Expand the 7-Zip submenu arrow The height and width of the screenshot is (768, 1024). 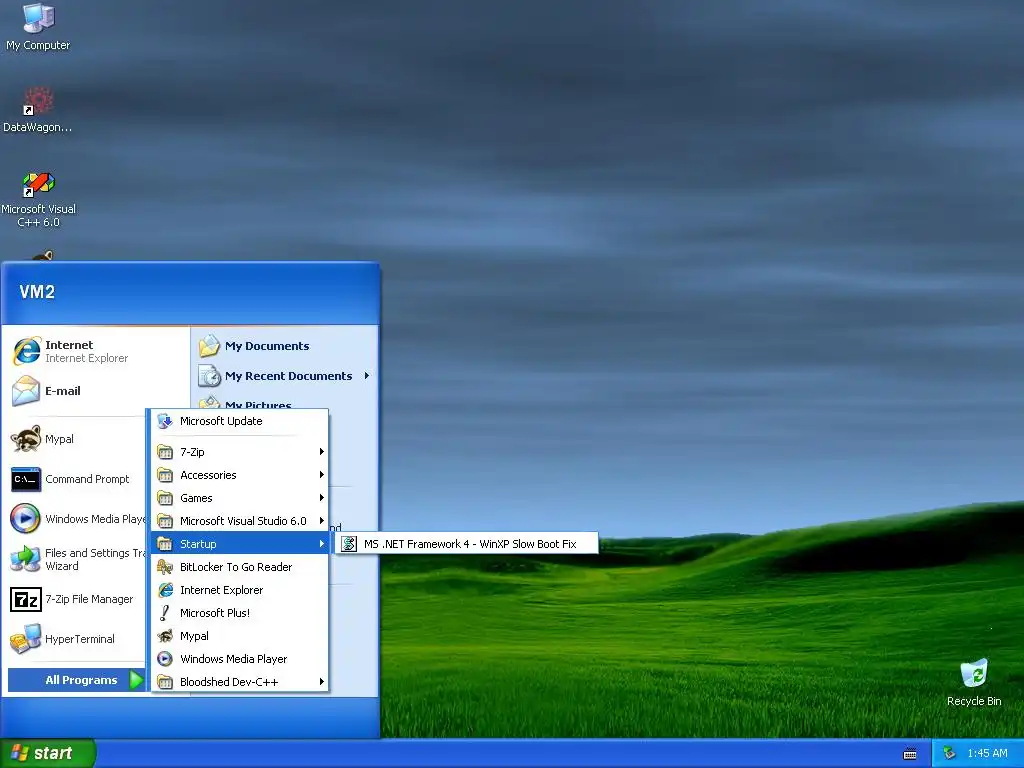click(x=321, y=452)
